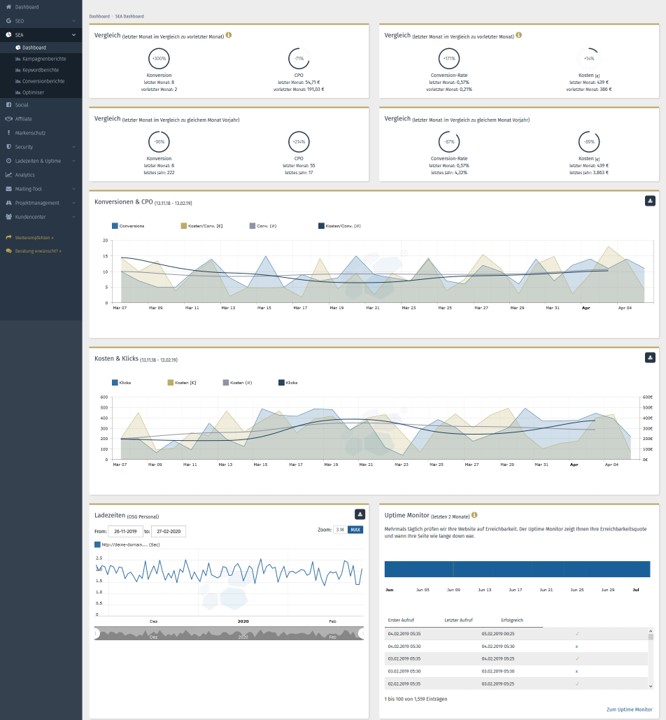Click the -71% CPO circle gauge
Viewport: 666px width, 720px height.
(299, 58)
